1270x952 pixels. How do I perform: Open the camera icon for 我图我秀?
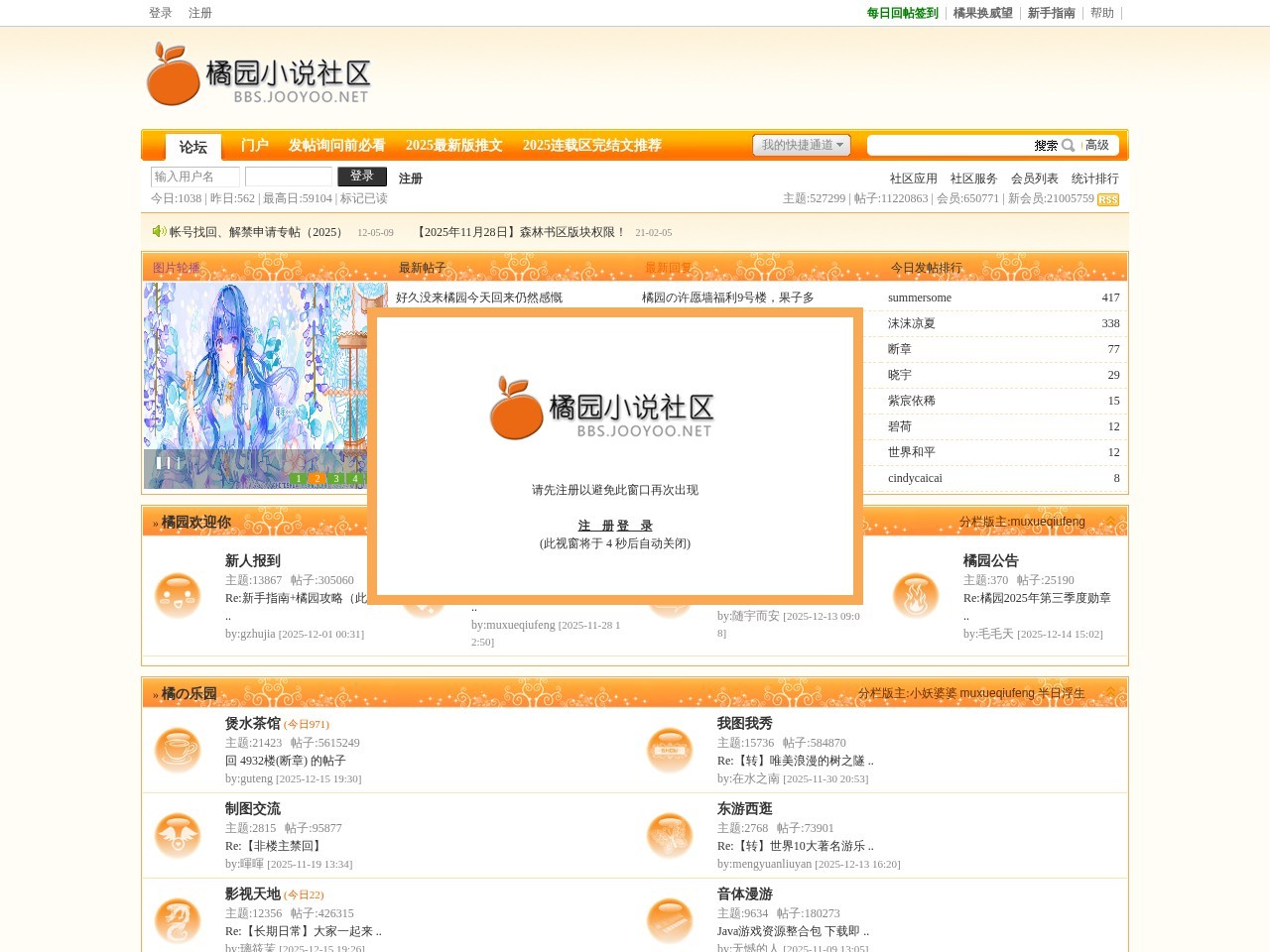coord(670,751)
